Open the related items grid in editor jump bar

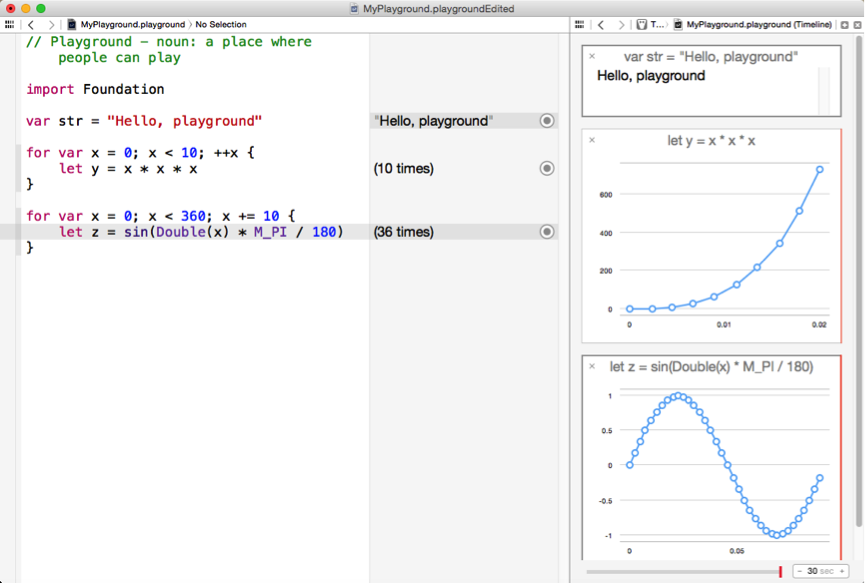9,24
